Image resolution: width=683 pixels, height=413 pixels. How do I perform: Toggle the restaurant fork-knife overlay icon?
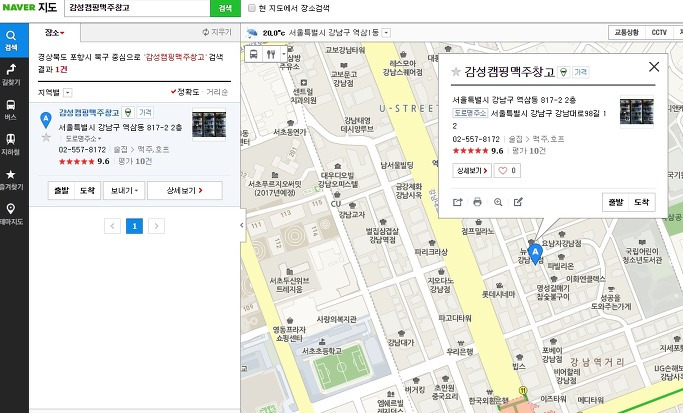[x=271, y=54]
